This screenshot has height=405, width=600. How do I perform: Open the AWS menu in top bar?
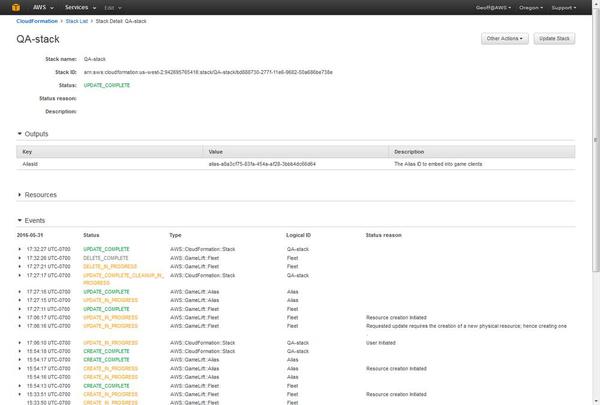43,7
